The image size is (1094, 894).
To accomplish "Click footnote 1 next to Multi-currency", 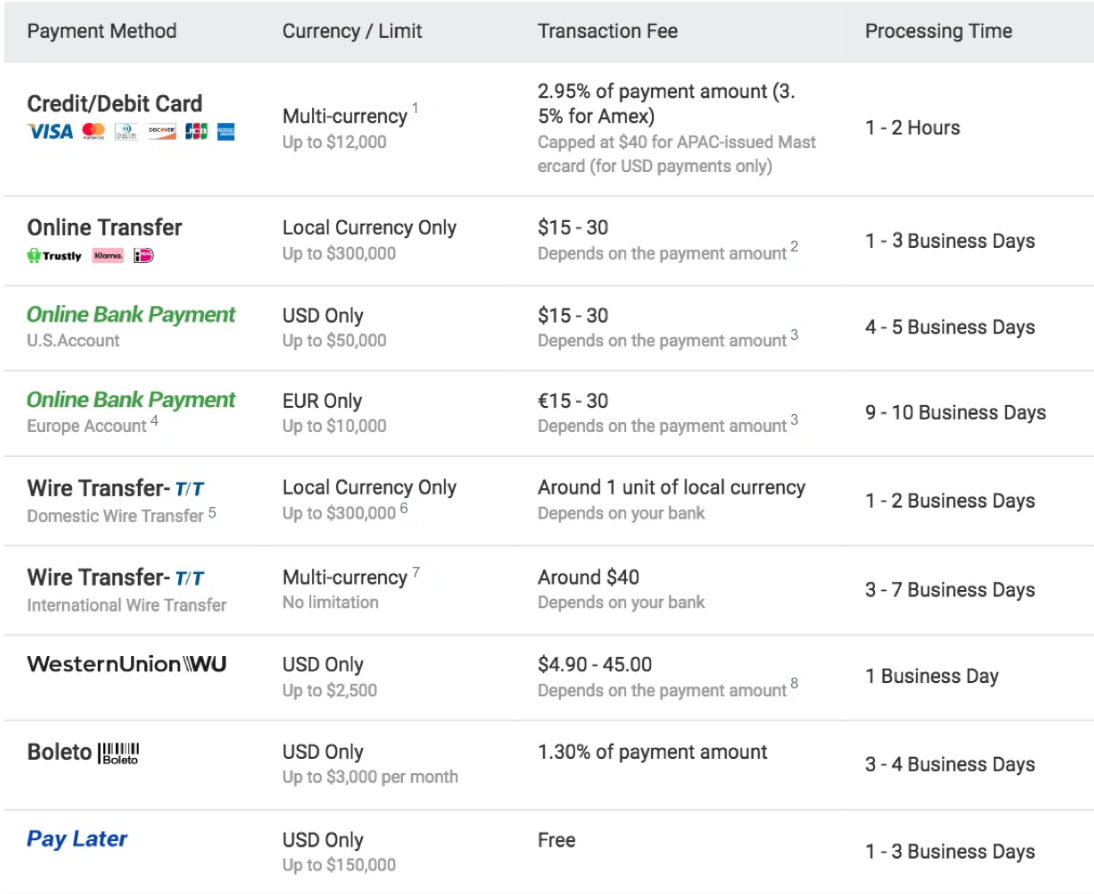I will pyautogui.click(x=415, y=108).
